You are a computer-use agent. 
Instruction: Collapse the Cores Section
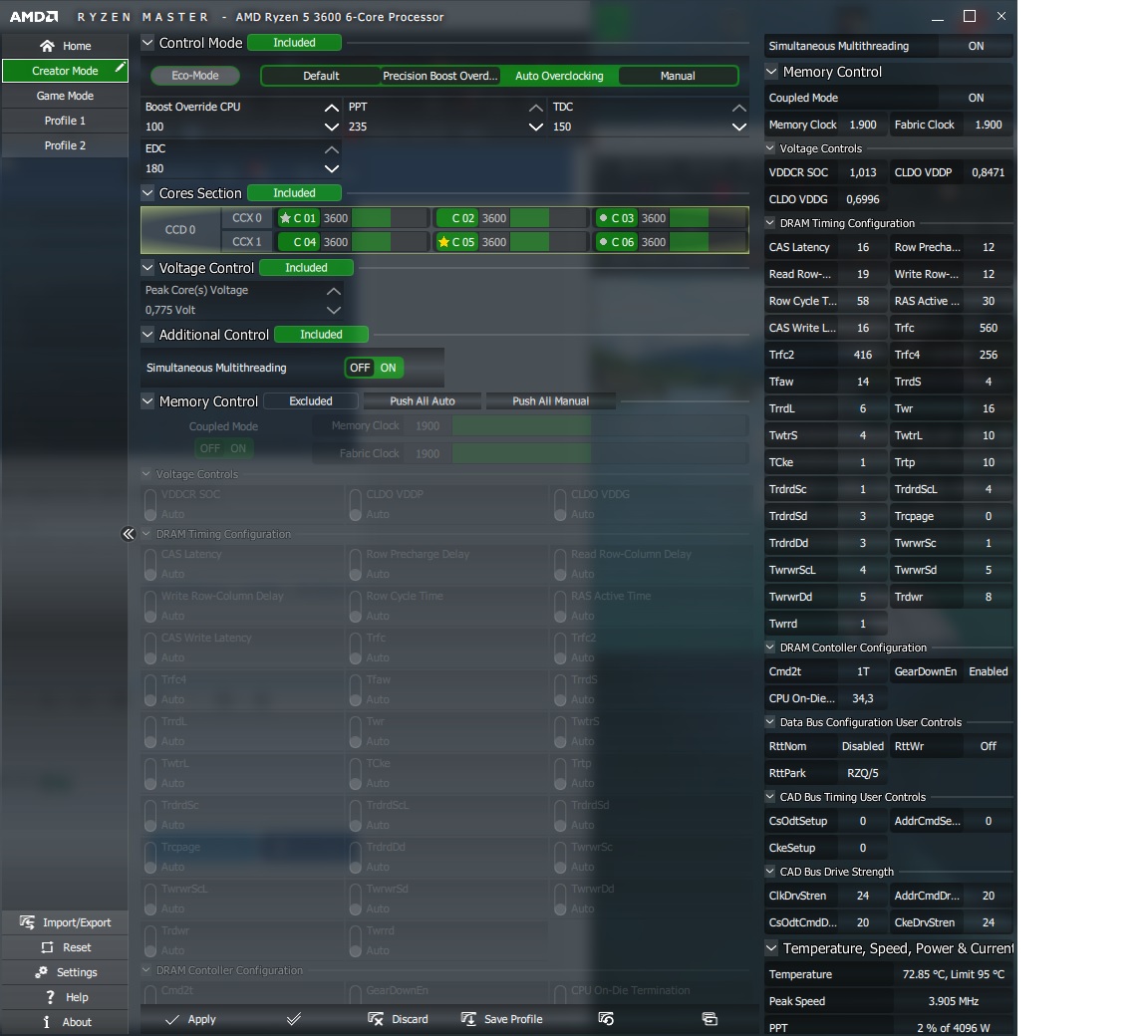click(x=147, y=192)
